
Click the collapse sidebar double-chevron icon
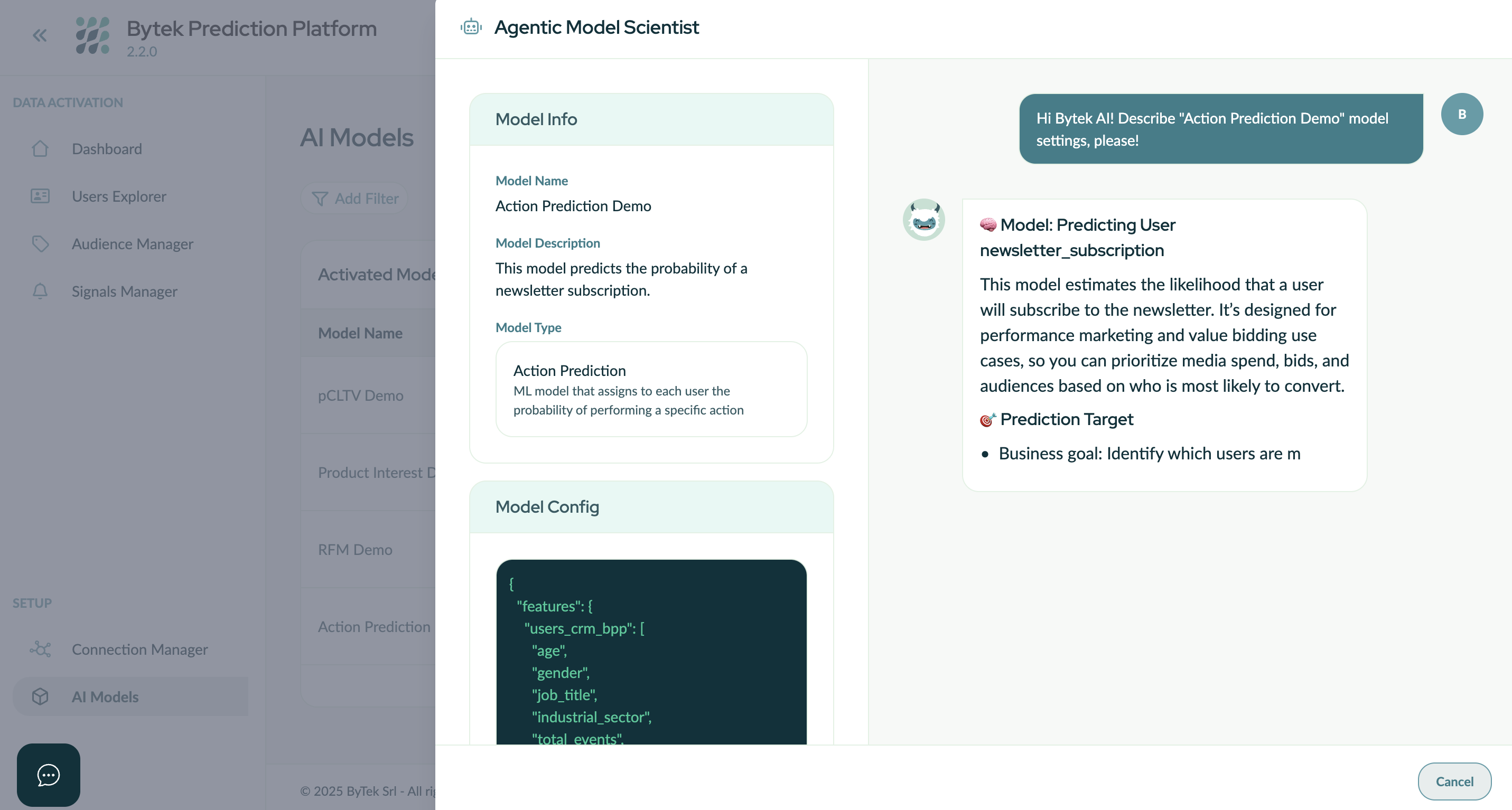tap(39, 36)
